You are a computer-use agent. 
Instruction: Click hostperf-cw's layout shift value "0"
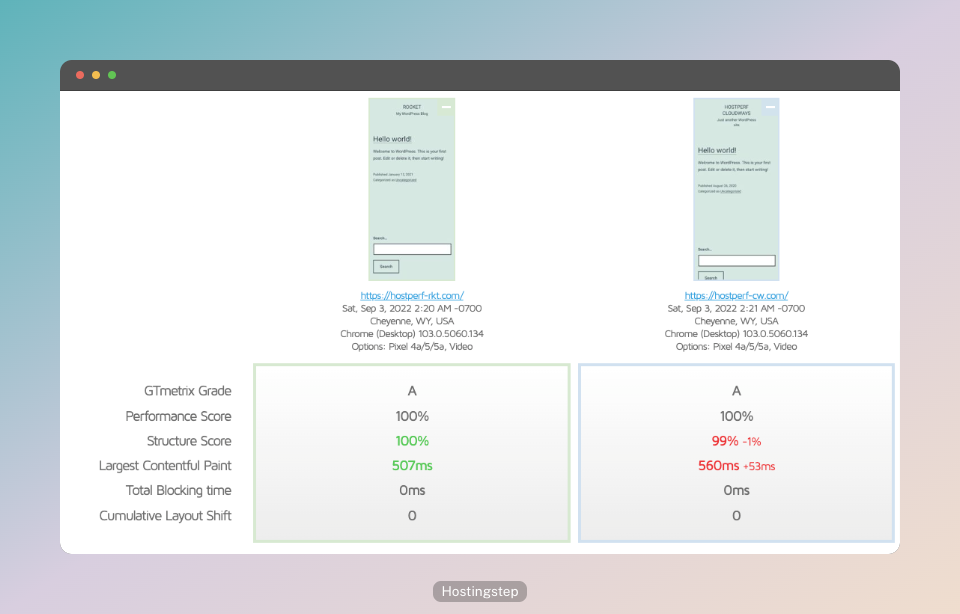(736, 516)
